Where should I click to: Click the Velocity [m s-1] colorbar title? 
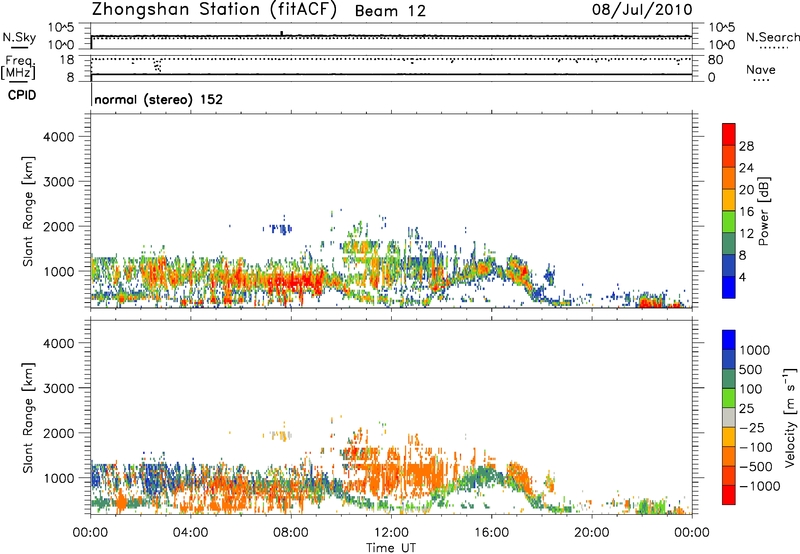(x=790, y=417)
